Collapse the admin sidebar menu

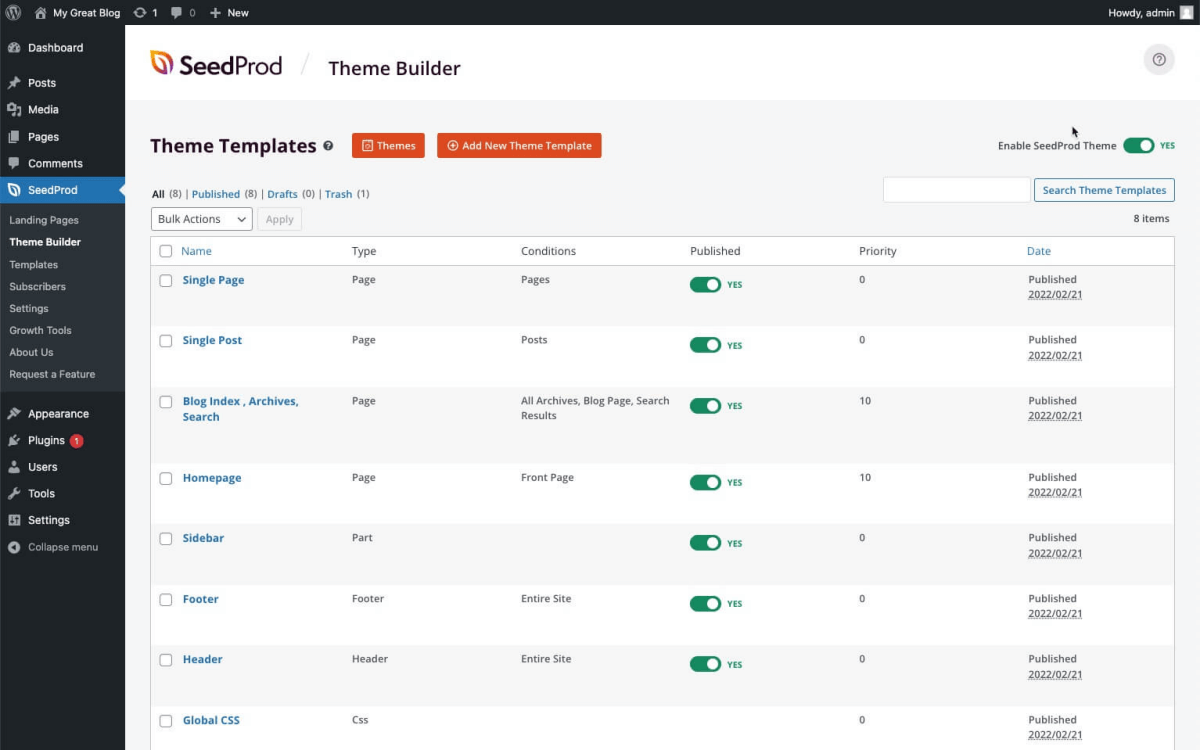[55, 547]
